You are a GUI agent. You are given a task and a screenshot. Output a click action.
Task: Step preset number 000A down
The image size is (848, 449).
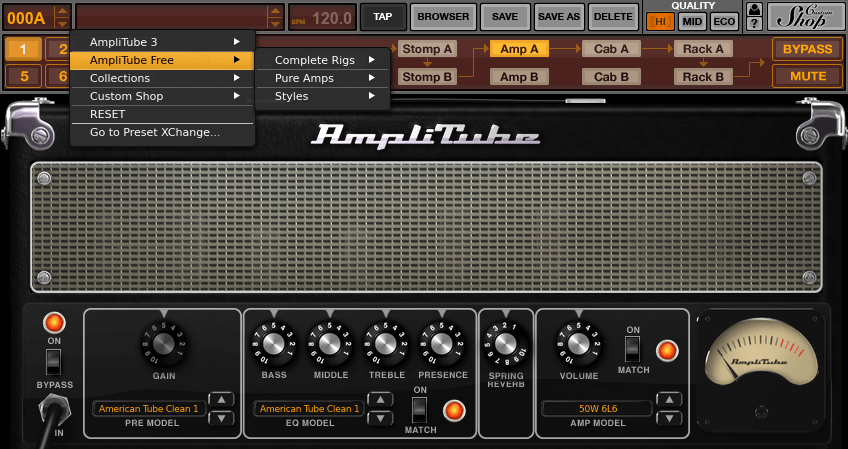pos(63,23)
